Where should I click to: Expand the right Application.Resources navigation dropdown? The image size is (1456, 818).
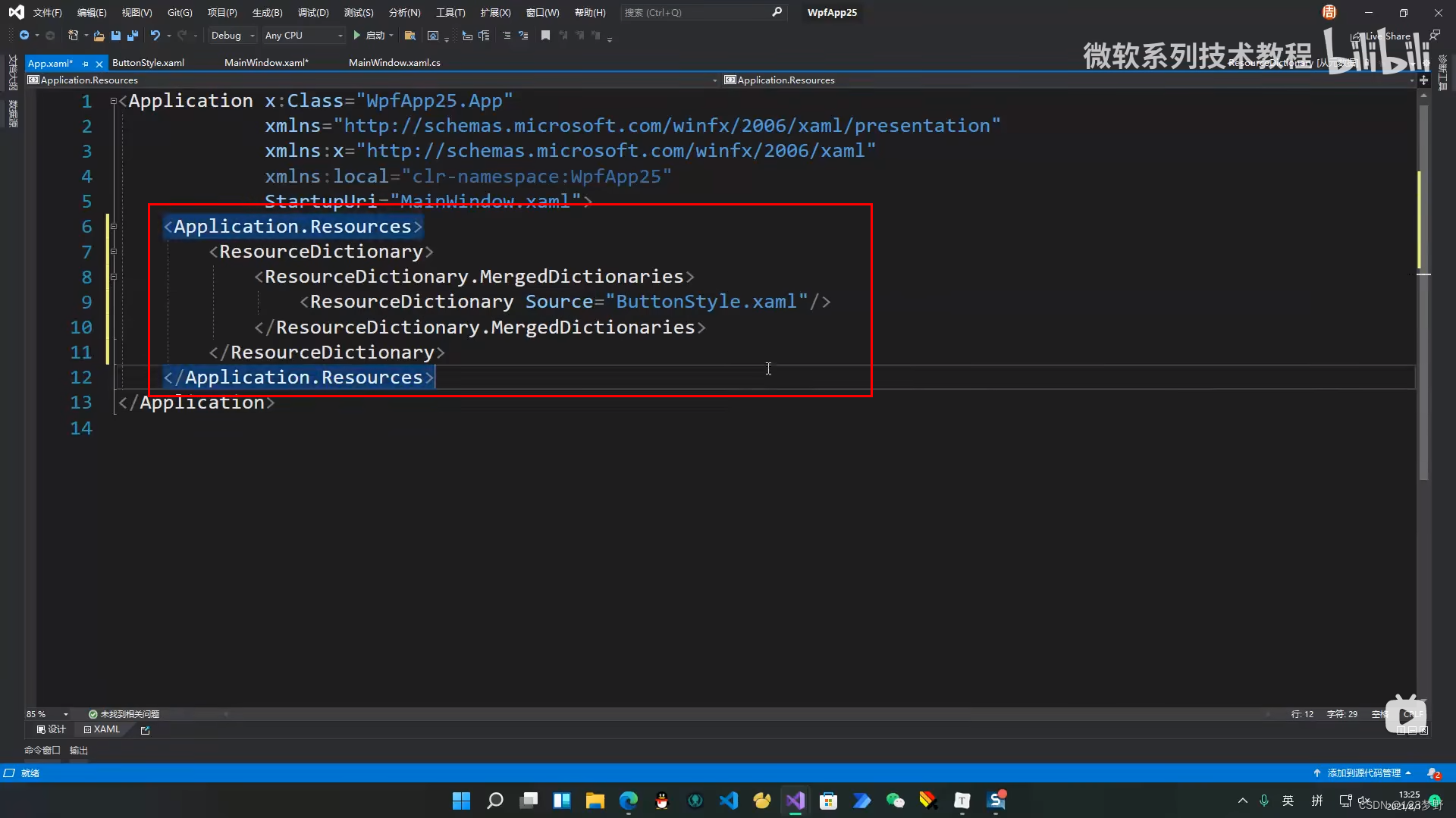pyautogui.click(x=1411, y=80)
